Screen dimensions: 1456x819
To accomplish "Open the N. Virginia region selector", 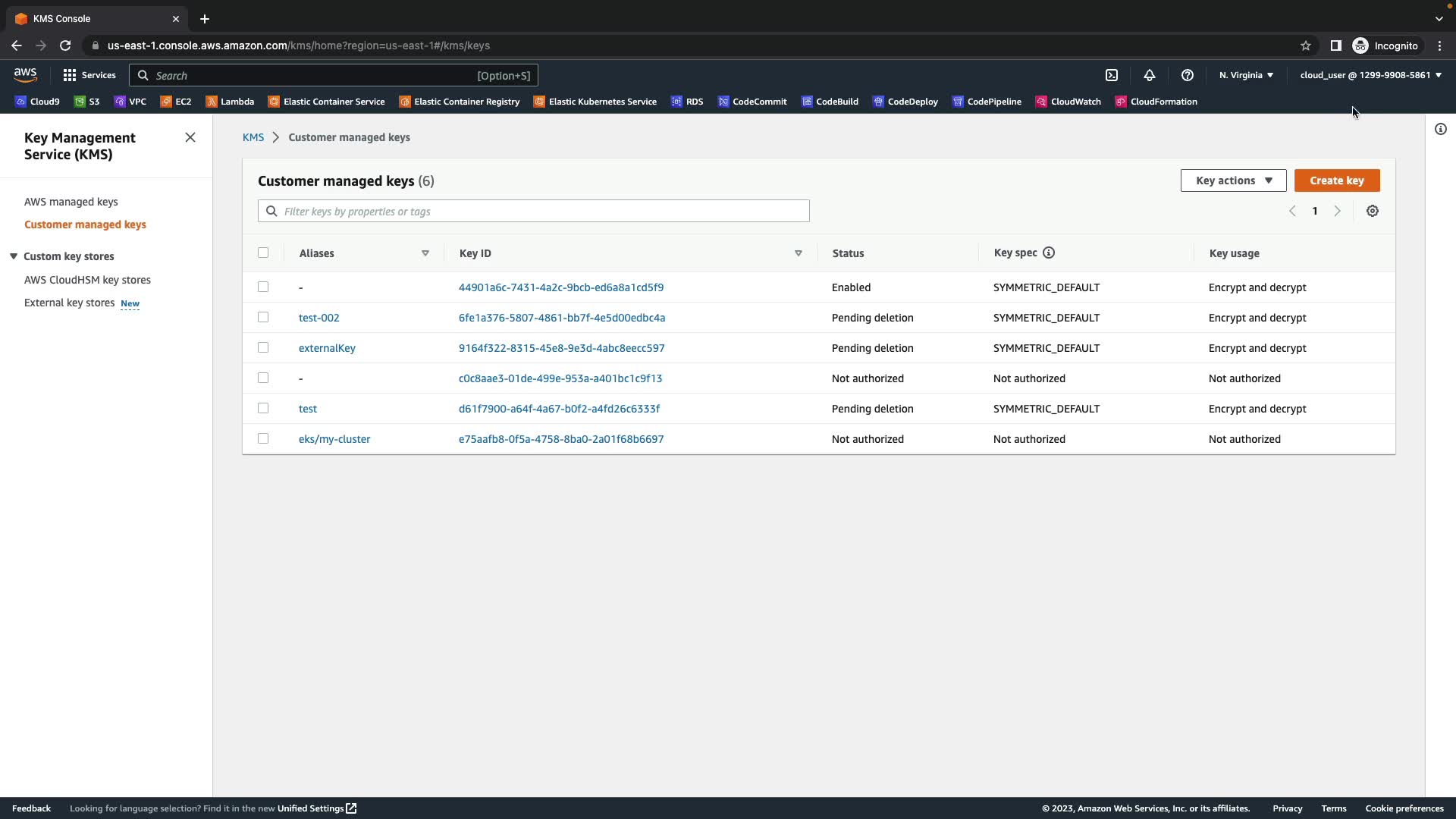I will click(x=1245, y=75).
